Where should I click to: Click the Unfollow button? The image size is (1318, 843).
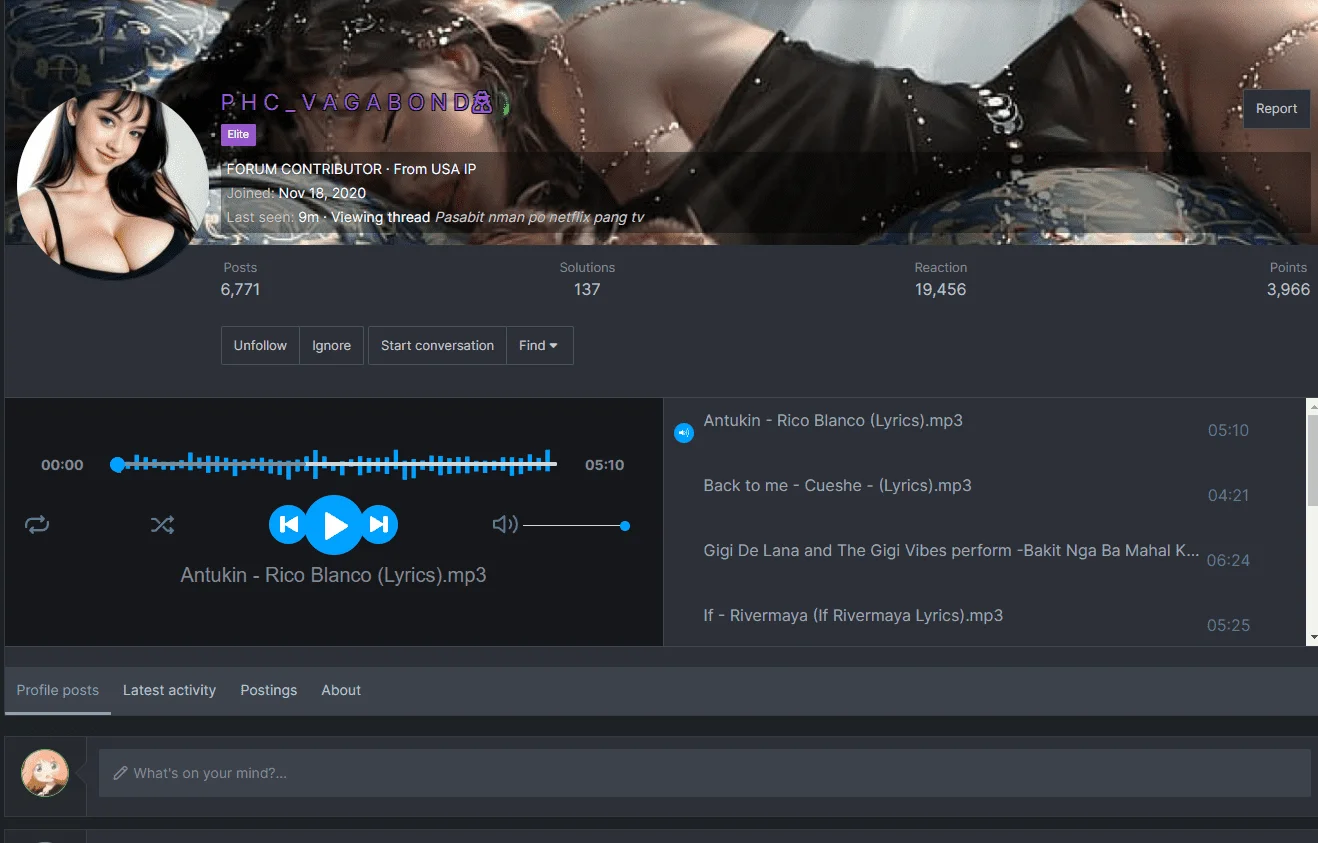pyautogui.click(x=260, y=346)
